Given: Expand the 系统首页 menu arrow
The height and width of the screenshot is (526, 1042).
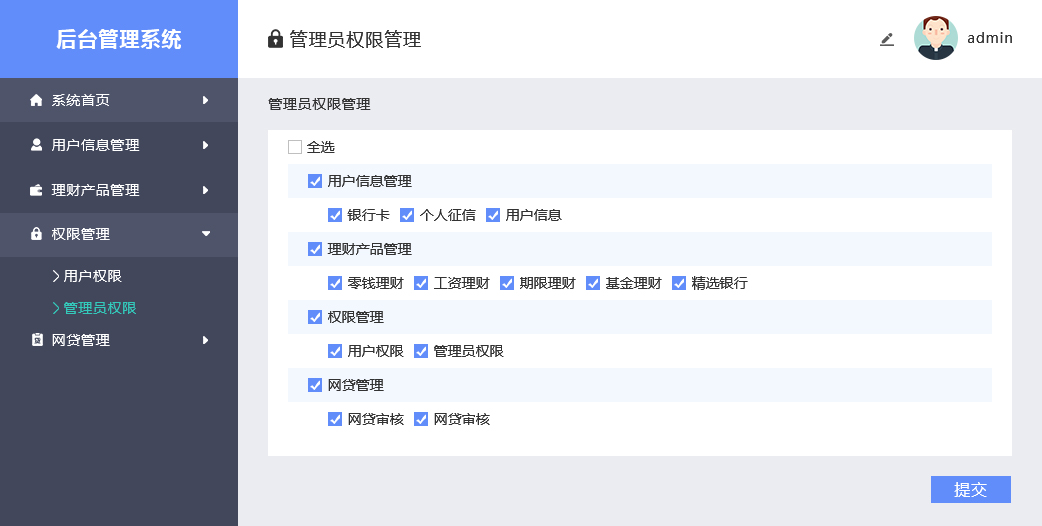Looking at the screenshot, I should click(205, 100).
